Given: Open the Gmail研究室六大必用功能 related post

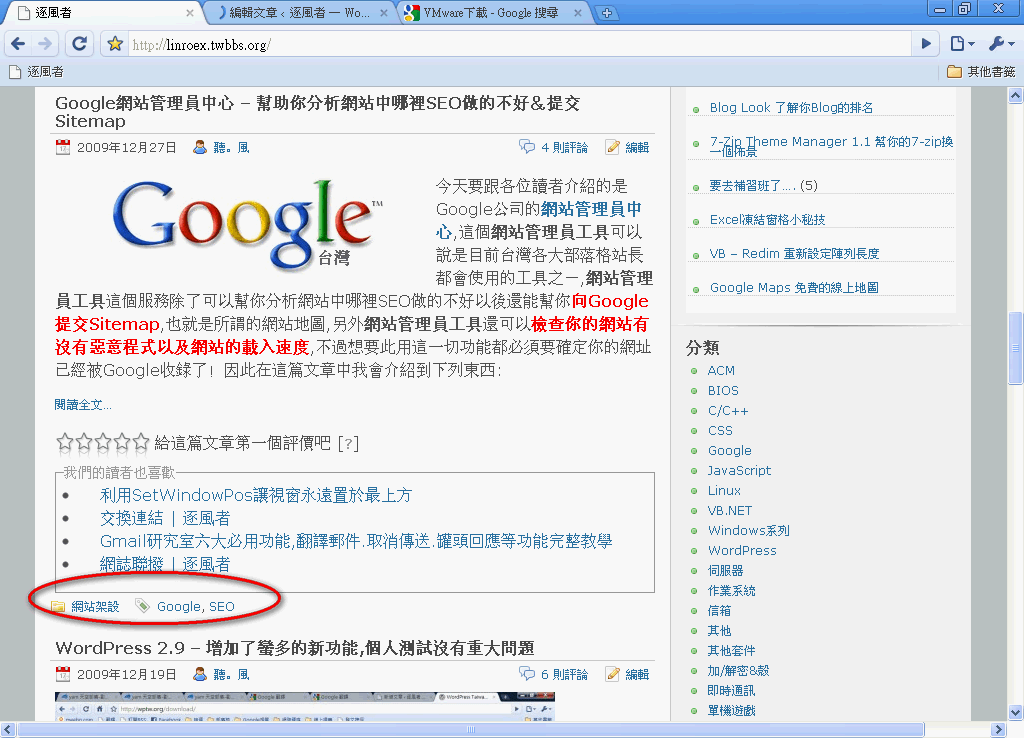Looking at the screenshot, I should click(x=356, y=541).
